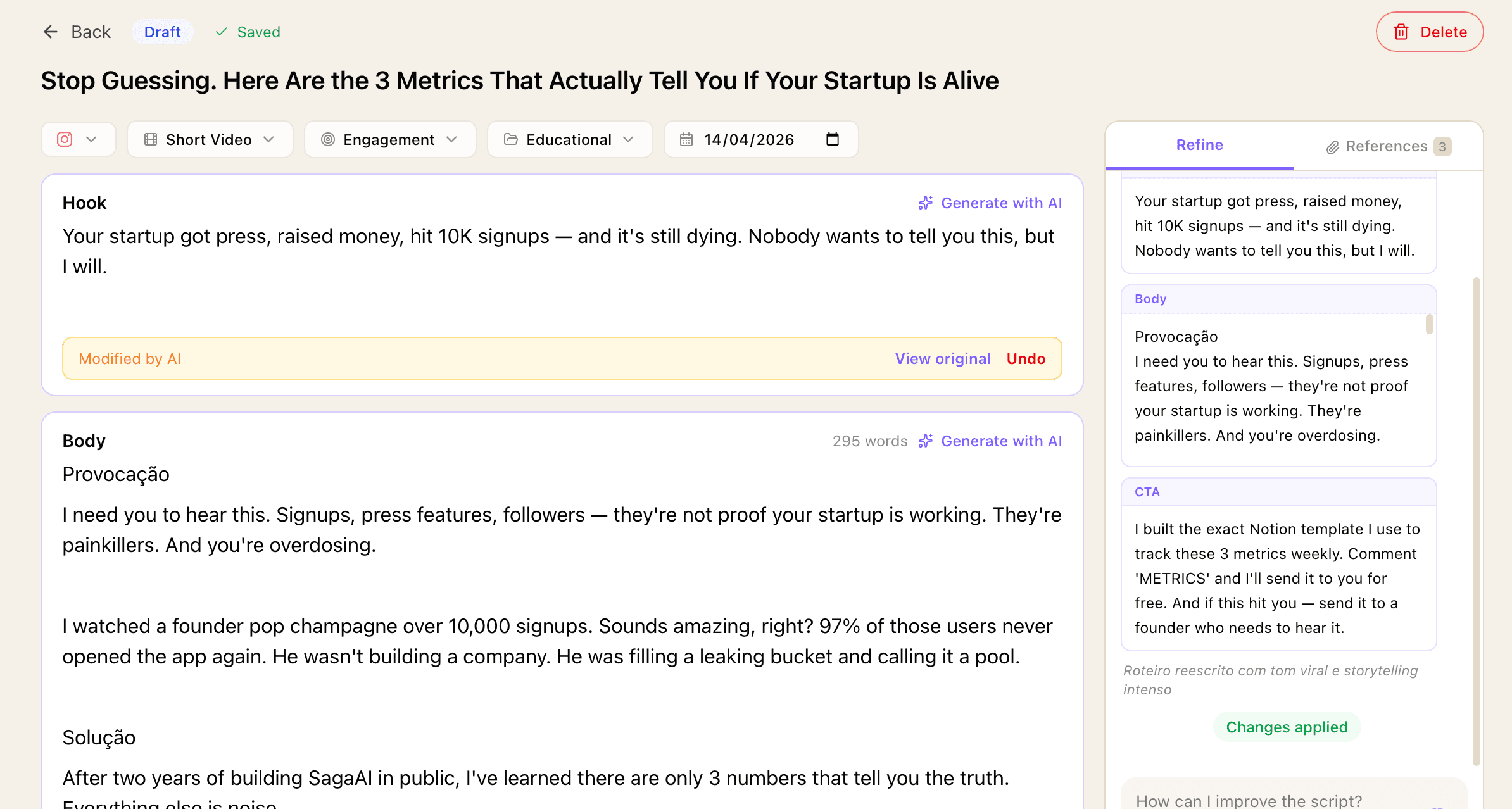
Task: Click the Body section heading in editor
Action: (84, 441)
